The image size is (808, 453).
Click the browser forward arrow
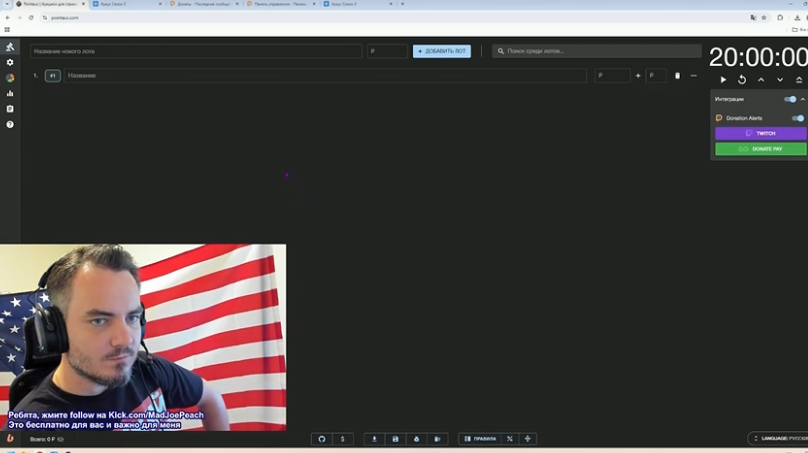coord(20,18)
